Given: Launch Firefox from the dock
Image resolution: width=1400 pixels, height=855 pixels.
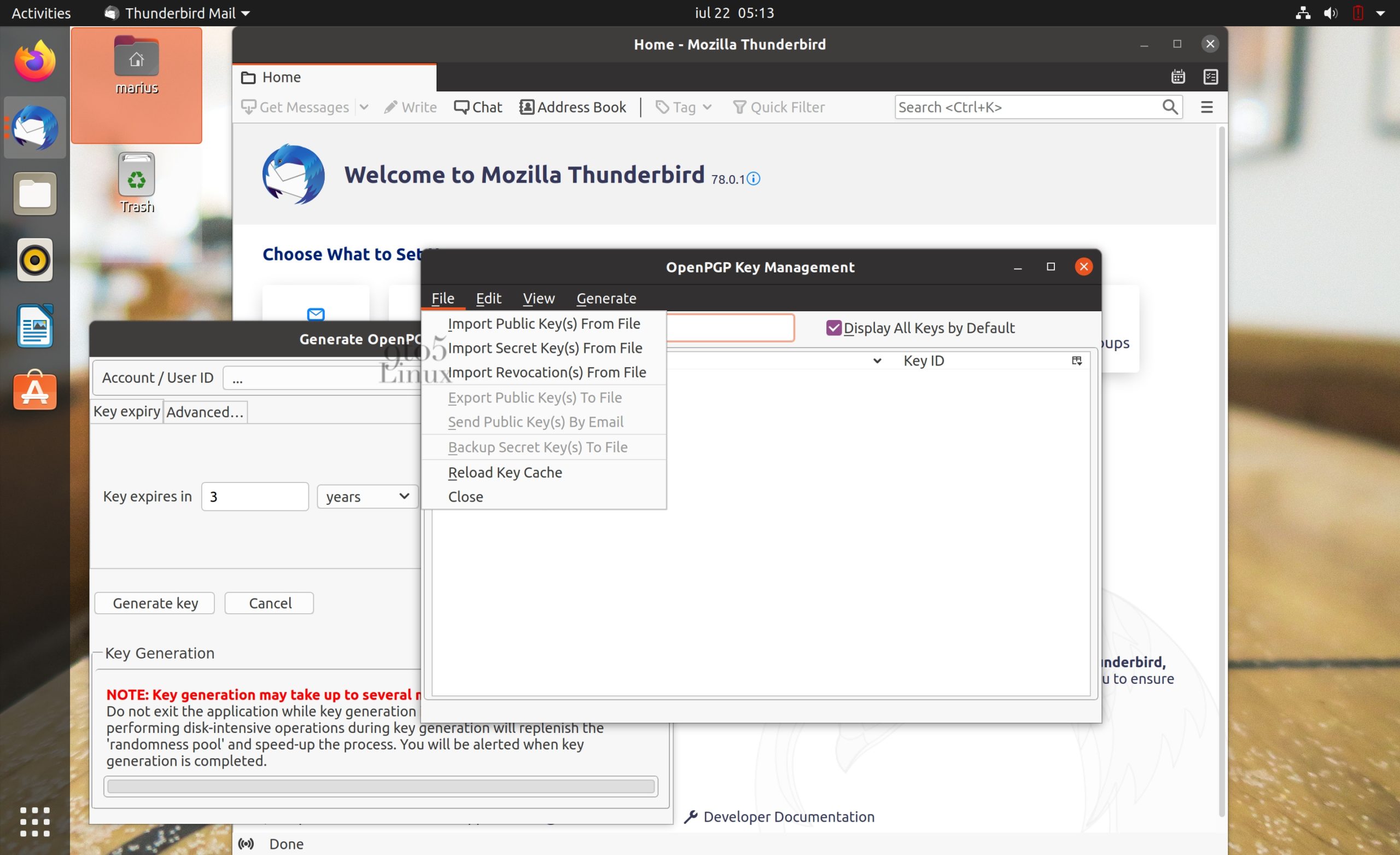Looking at the screenshot, I should (34, 61).
